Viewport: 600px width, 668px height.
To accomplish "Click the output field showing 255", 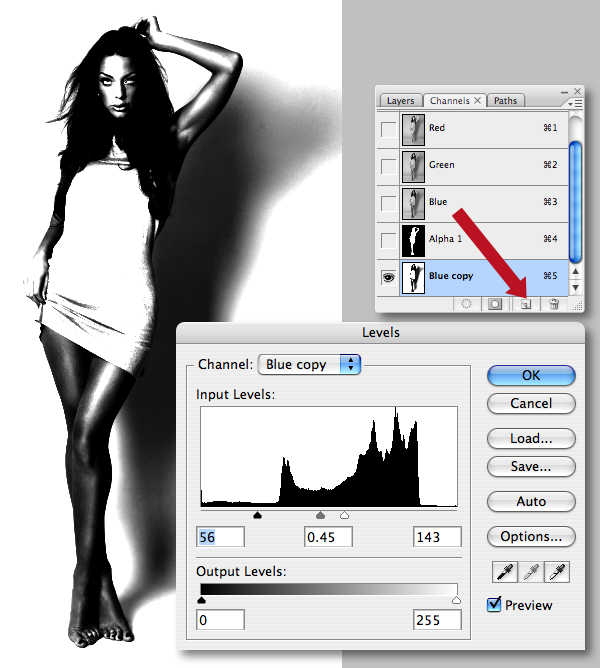I will (437, 620).
